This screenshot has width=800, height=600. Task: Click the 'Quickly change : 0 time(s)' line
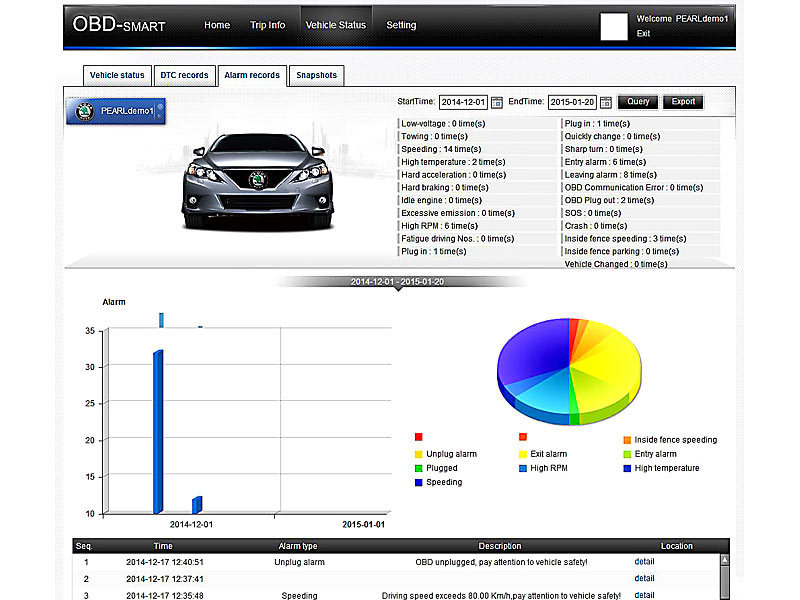tap(612, 136)
